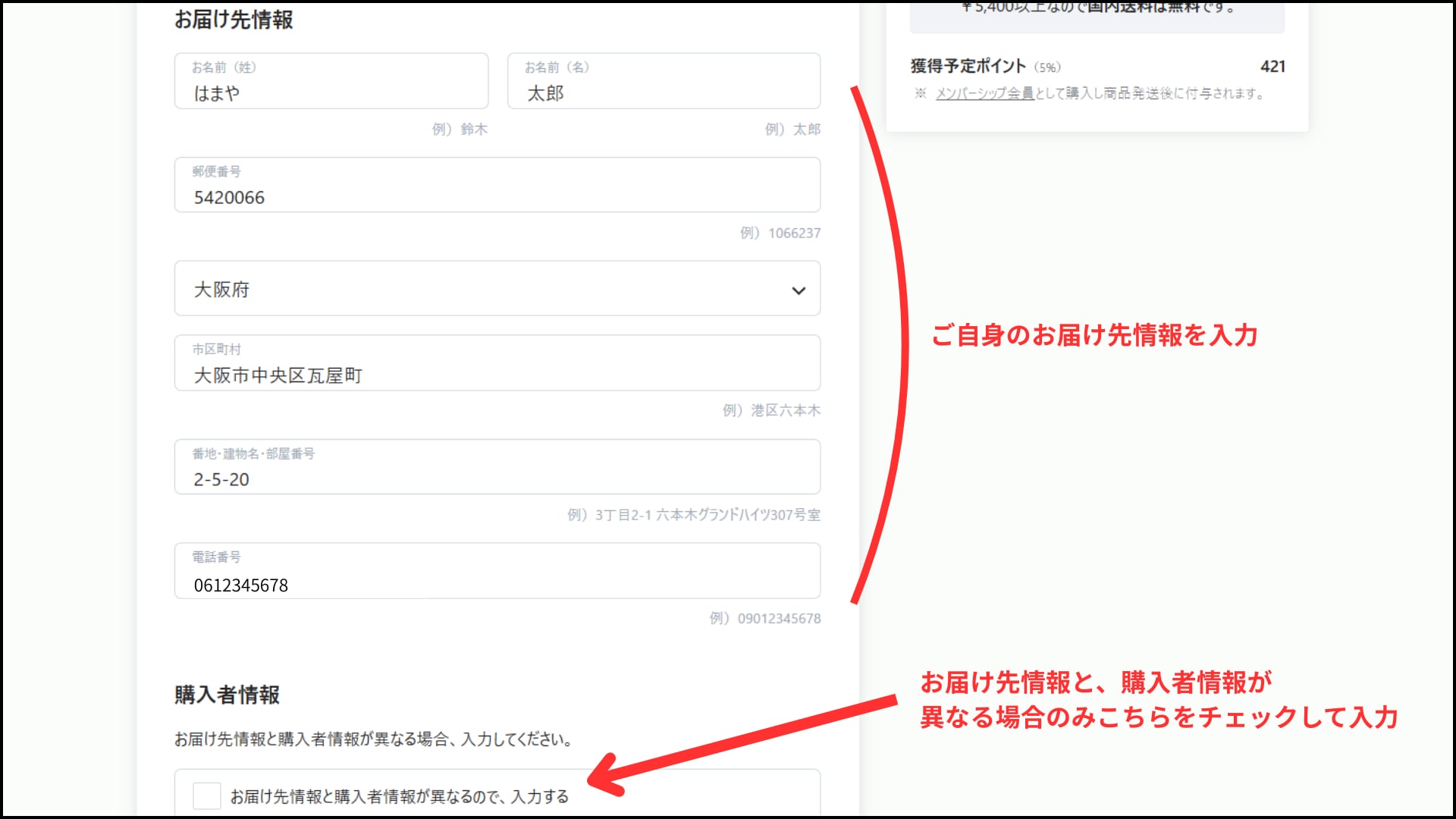Screen dimensions: 1456x819
Task: Open the メンバーシップ会員 link
Action: [984, 93]
